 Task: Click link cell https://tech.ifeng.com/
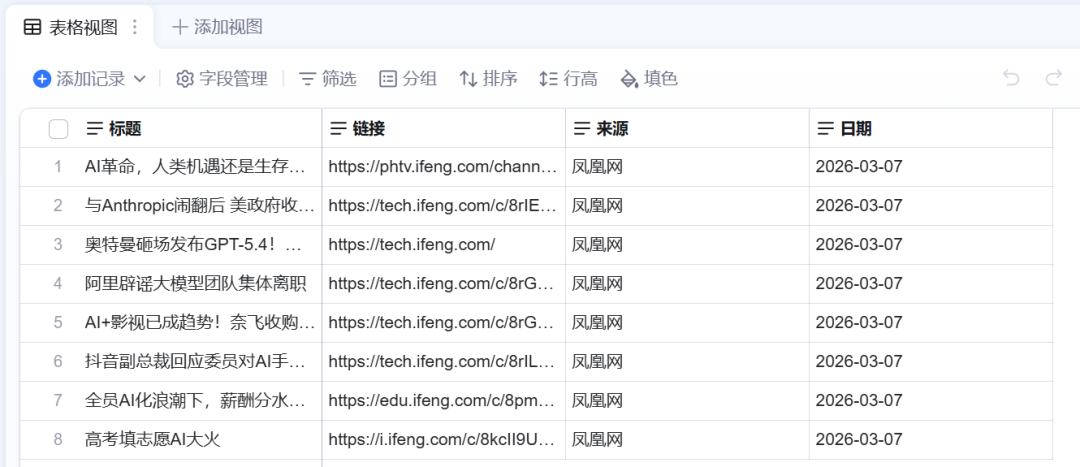click(x=444, y=245)
